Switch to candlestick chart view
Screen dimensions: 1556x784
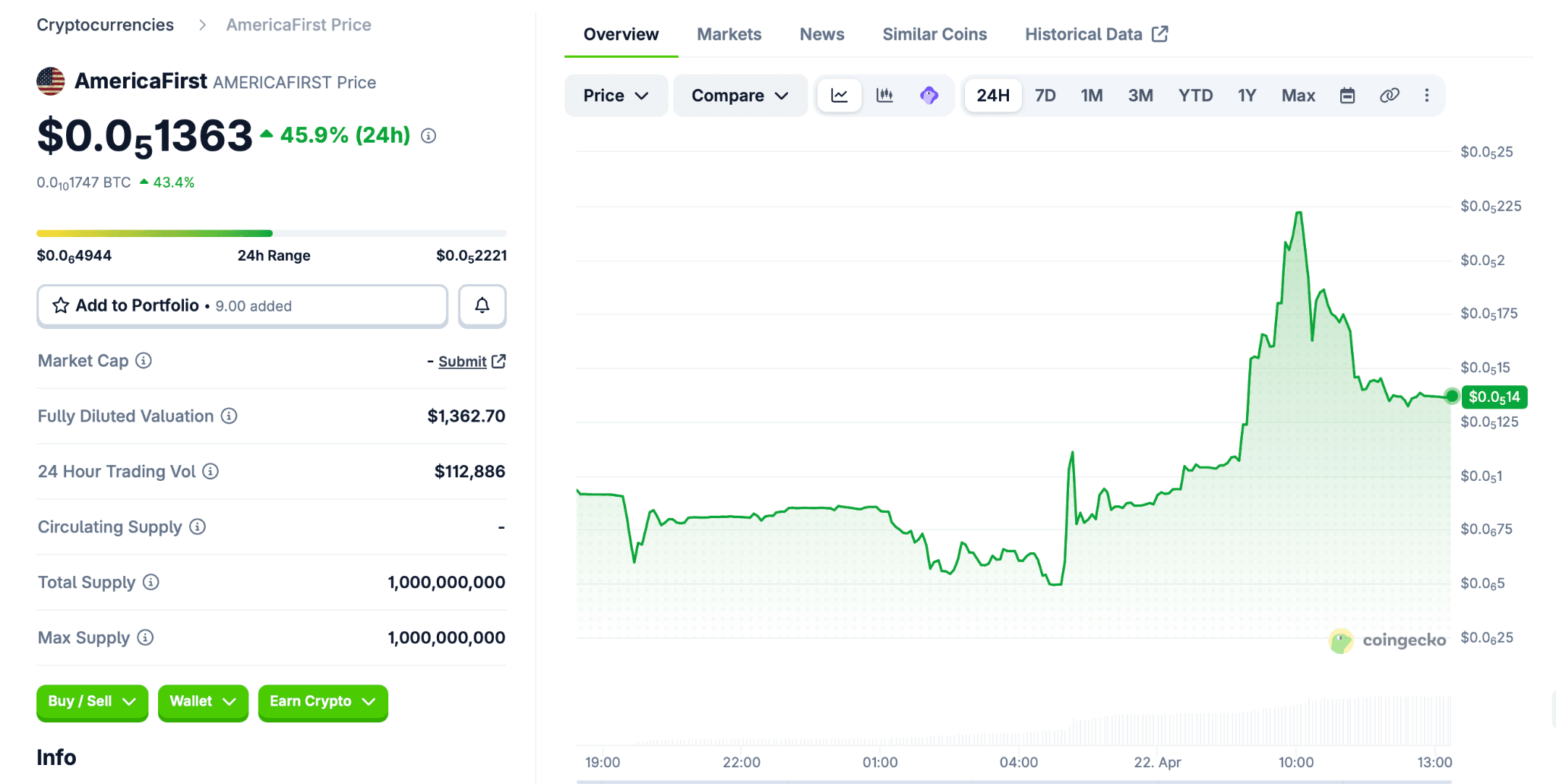[x=884, y=96]
